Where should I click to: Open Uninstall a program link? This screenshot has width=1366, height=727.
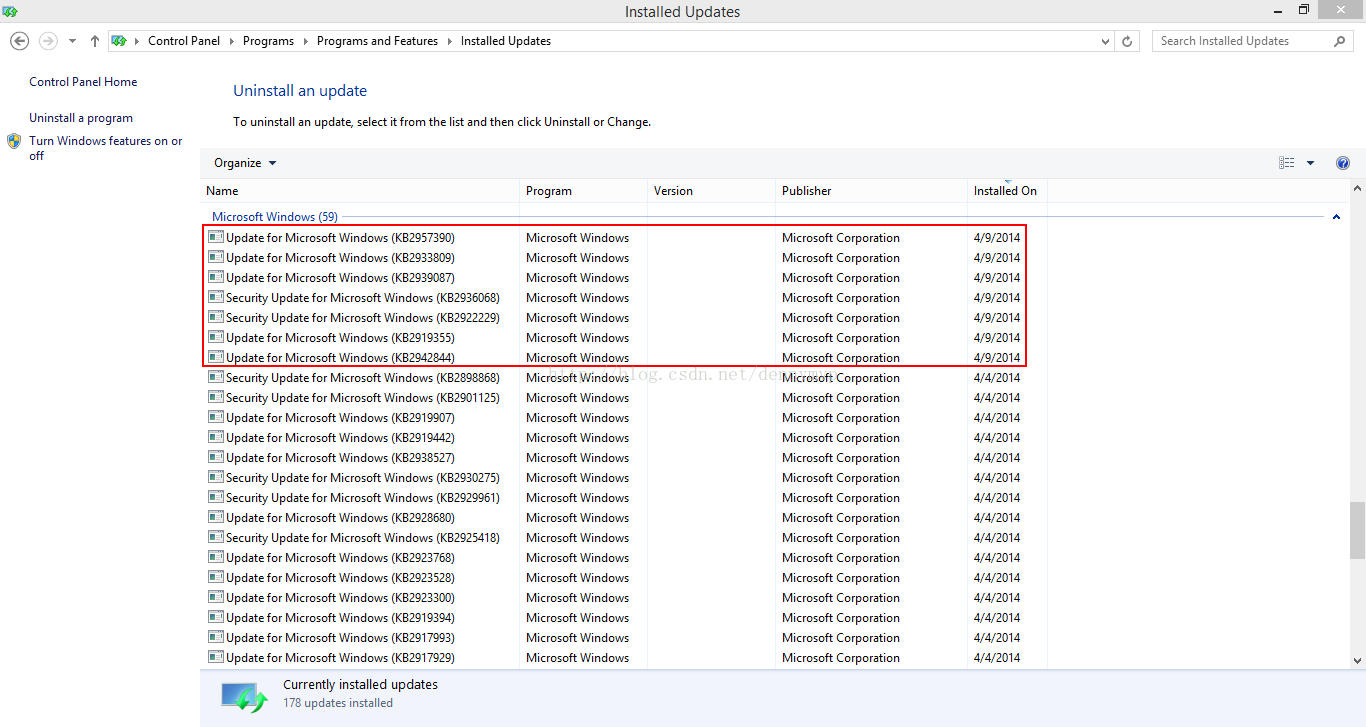(x=81, y=118)
